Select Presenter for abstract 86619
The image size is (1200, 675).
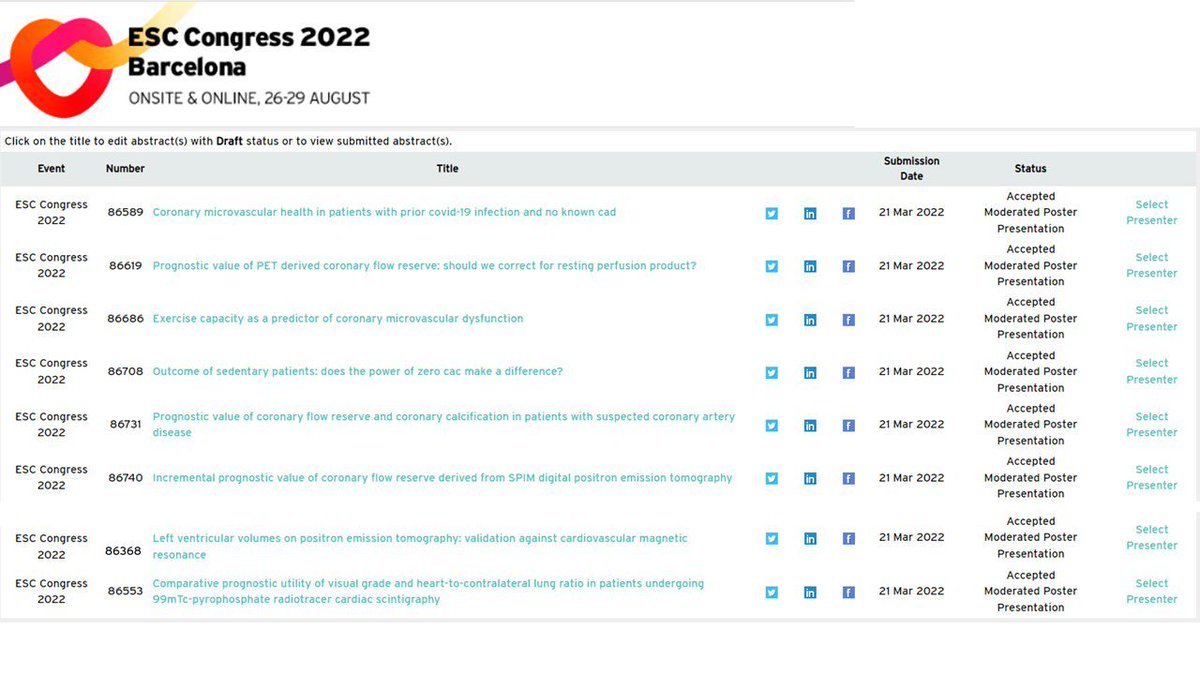point(1152,265)
